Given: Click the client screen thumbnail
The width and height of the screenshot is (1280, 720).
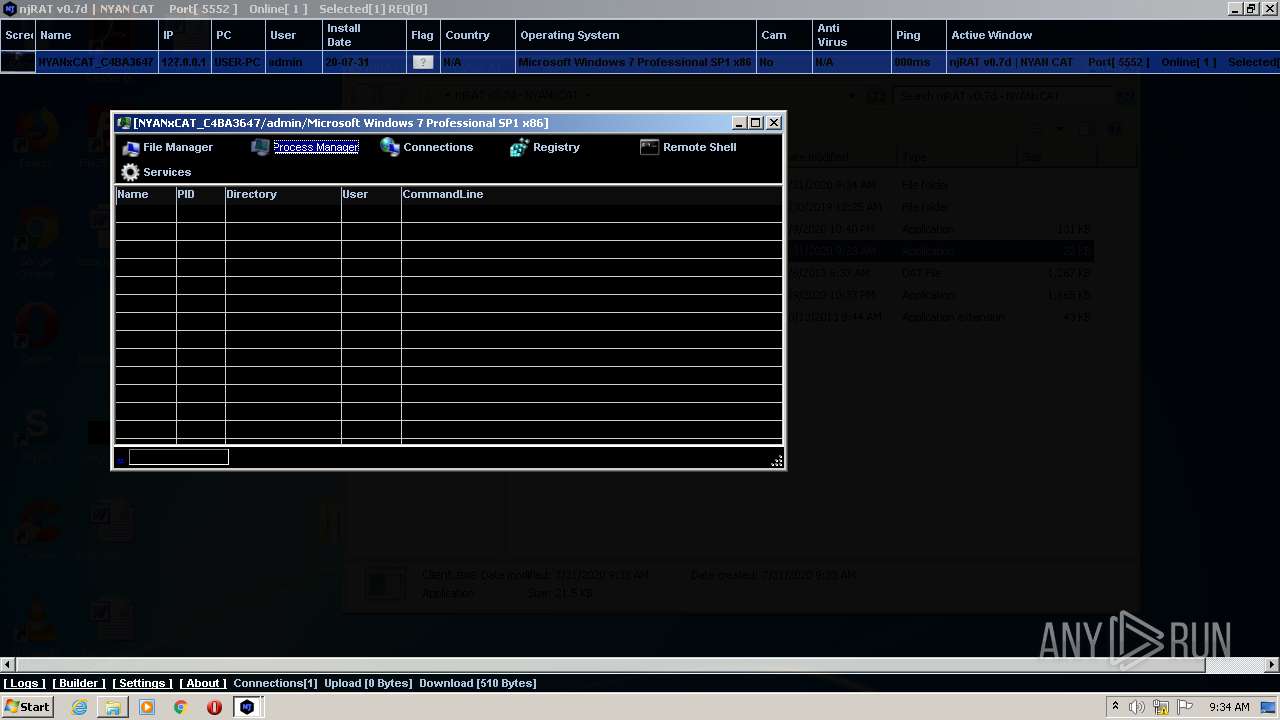Looking at the screenshot, I should tap(18, 62).
